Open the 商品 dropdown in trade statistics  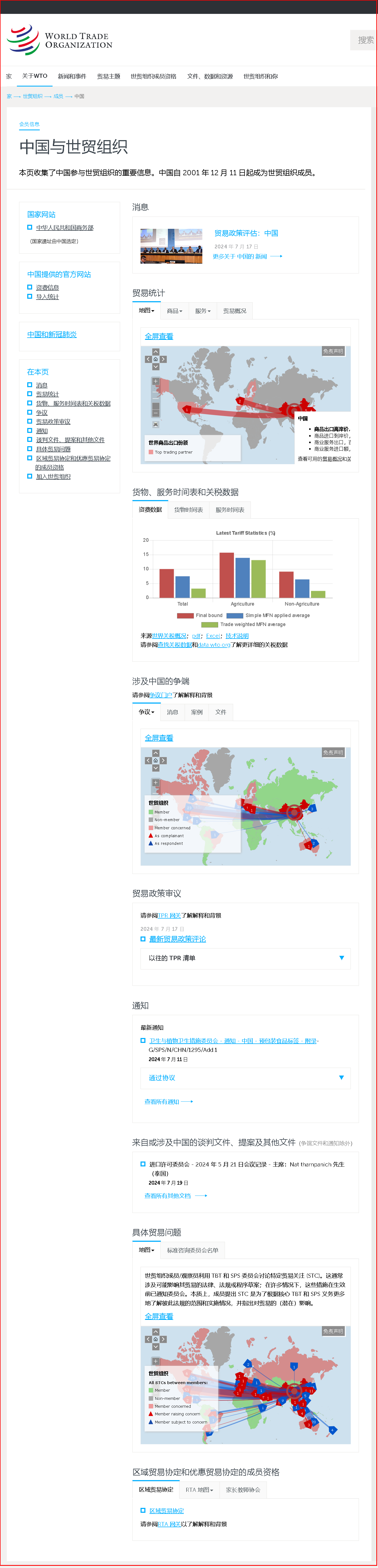pos(174,311)
